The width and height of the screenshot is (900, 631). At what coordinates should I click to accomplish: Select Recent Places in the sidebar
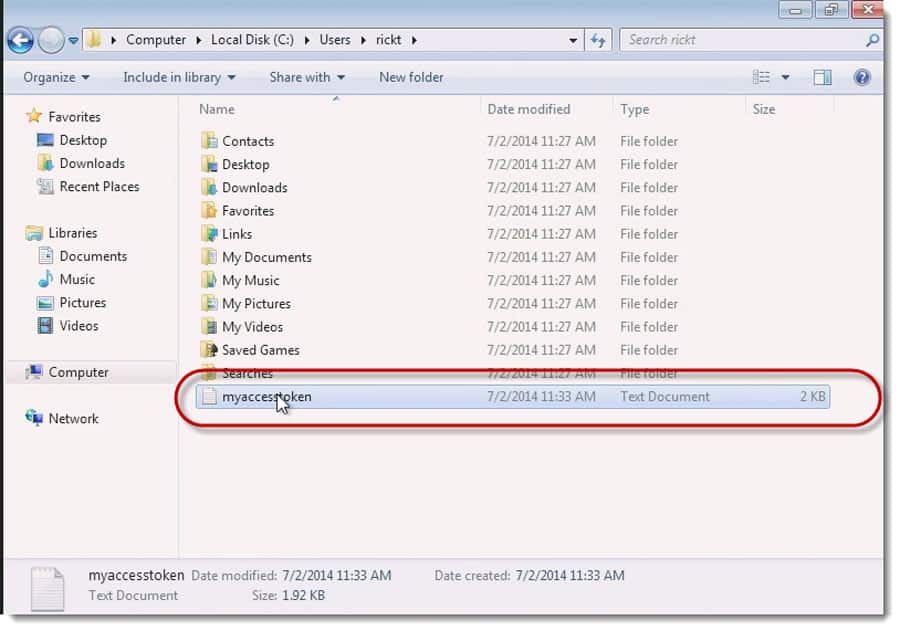pos(99,187)
